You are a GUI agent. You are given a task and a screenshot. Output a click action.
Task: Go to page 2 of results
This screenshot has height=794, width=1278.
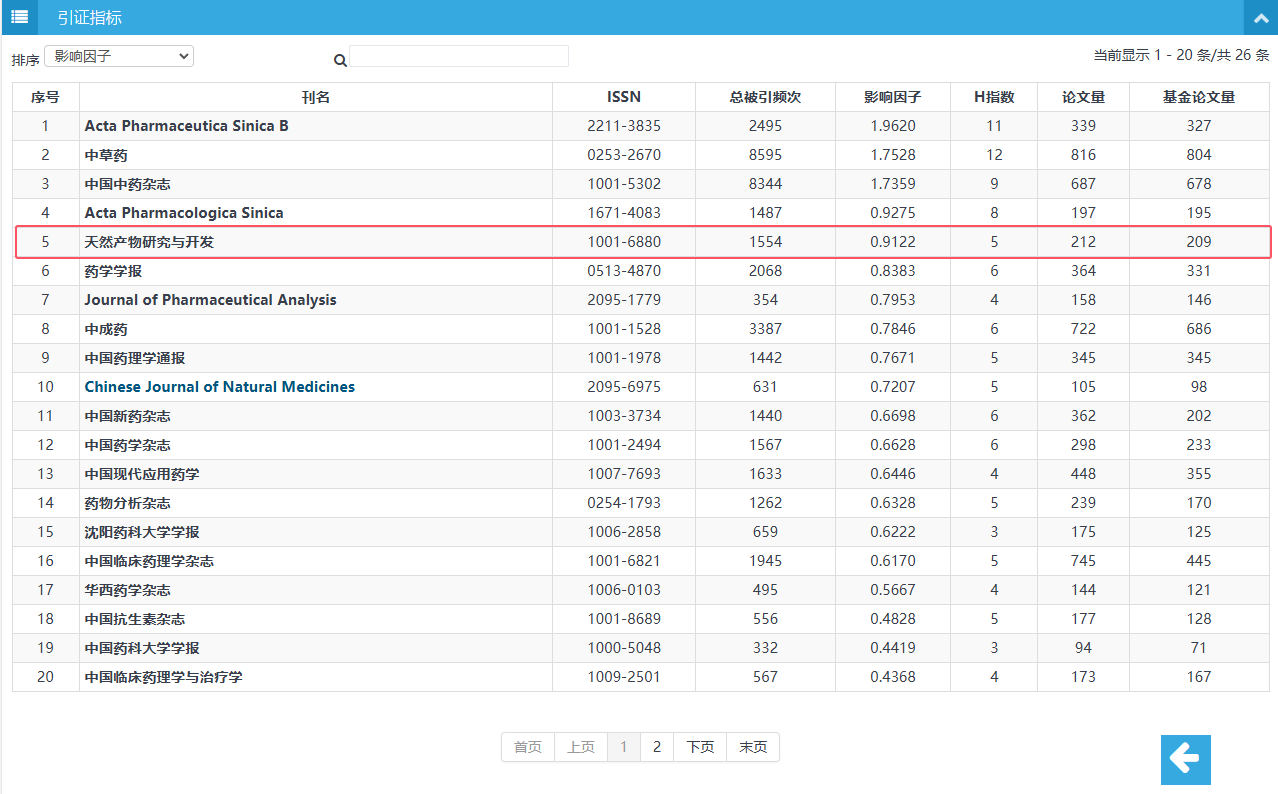[657, 747]
